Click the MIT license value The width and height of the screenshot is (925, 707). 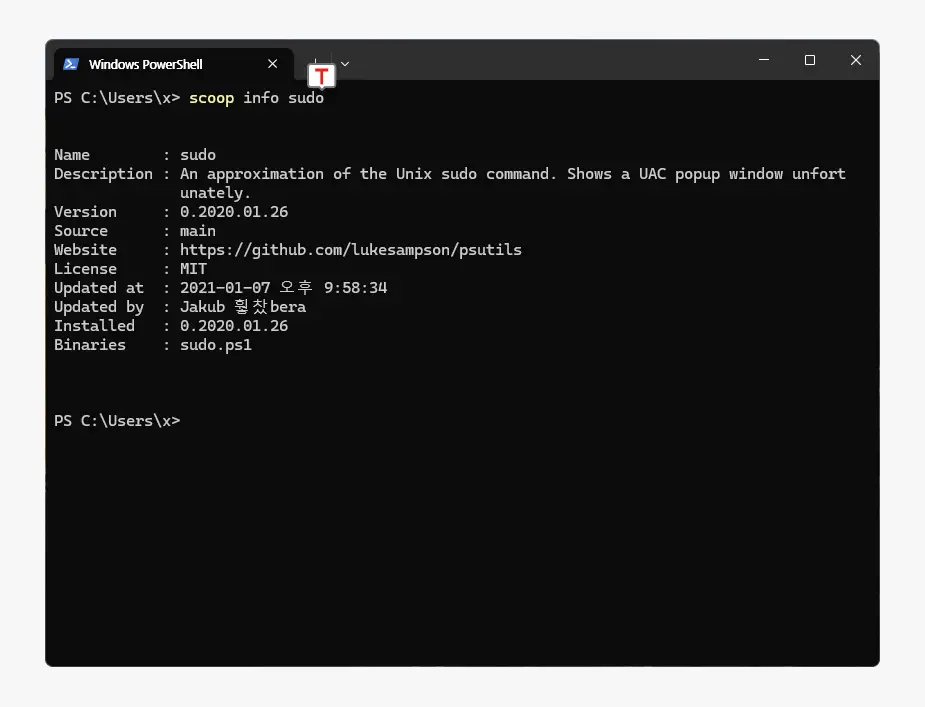tap(193, 269)
